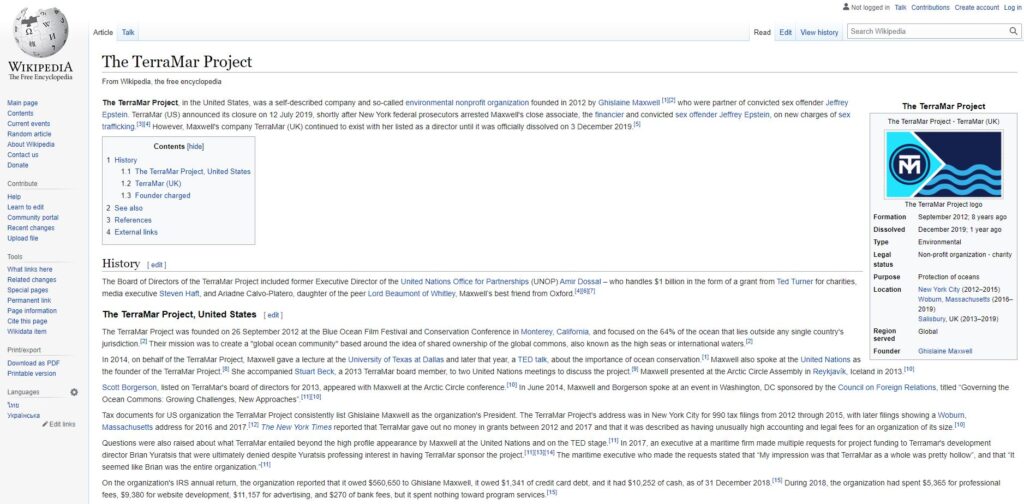Click the search magnifier icon
Screen dimensions: 1024x504
(x=1013, y=31)
